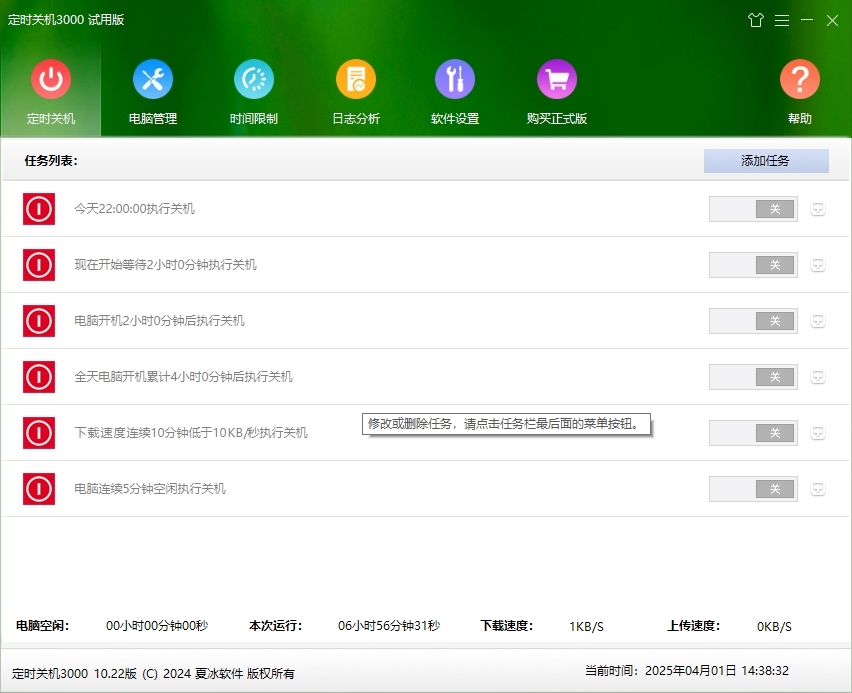The image size is (852, 693).
Task: Open menu button for 现在开始等待2小时 task
Action: point(818,265)
